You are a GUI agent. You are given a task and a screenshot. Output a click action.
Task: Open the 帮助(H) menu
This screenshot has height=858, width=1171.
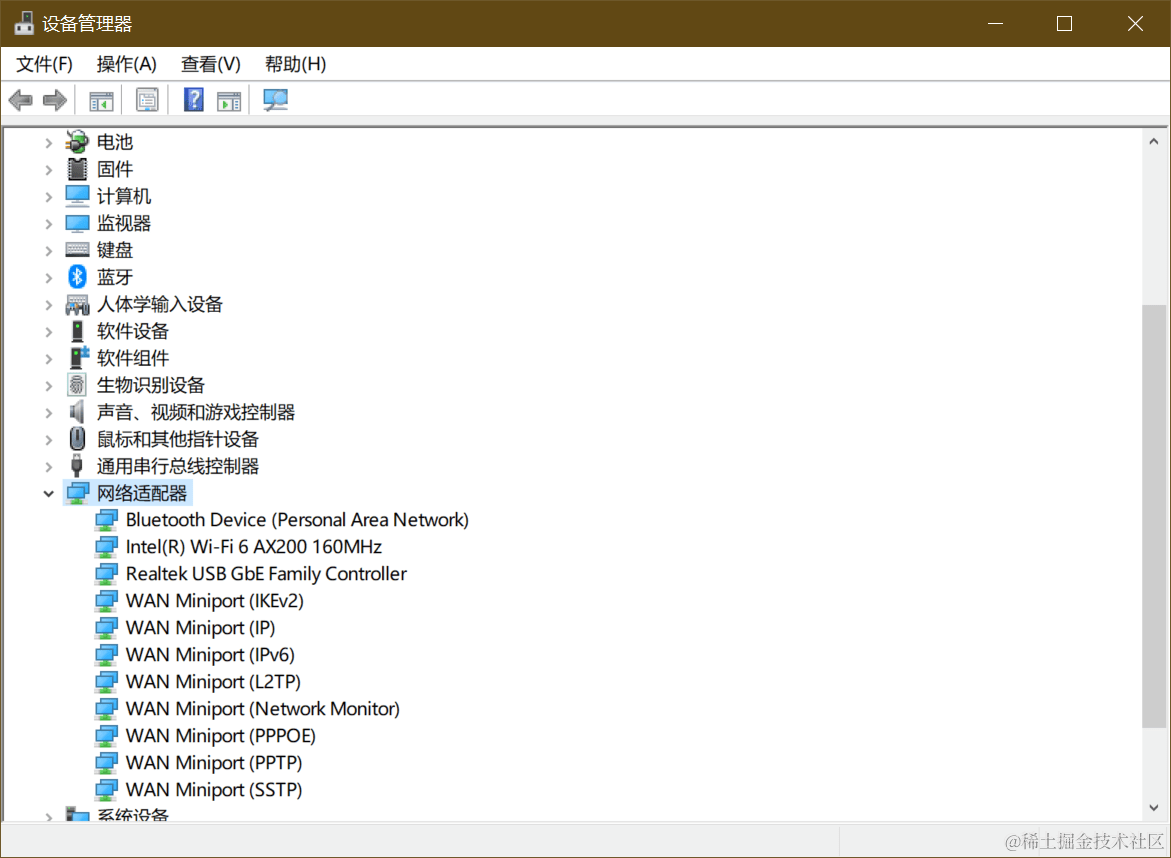[295, 64]
